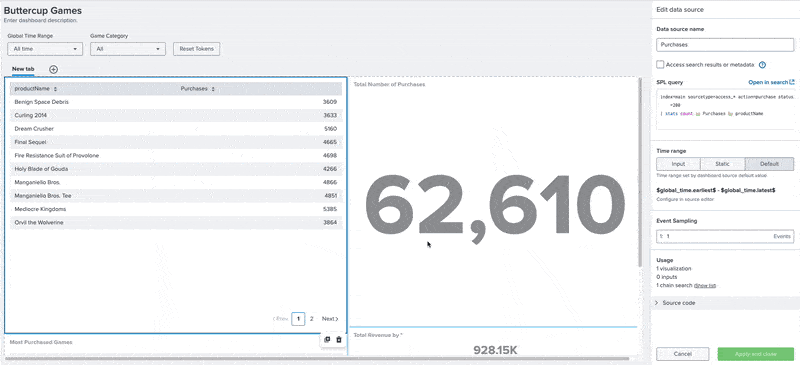Sort by productName column arrows
The width and height of the screenshot is (800, 365).
click(55, 89)
